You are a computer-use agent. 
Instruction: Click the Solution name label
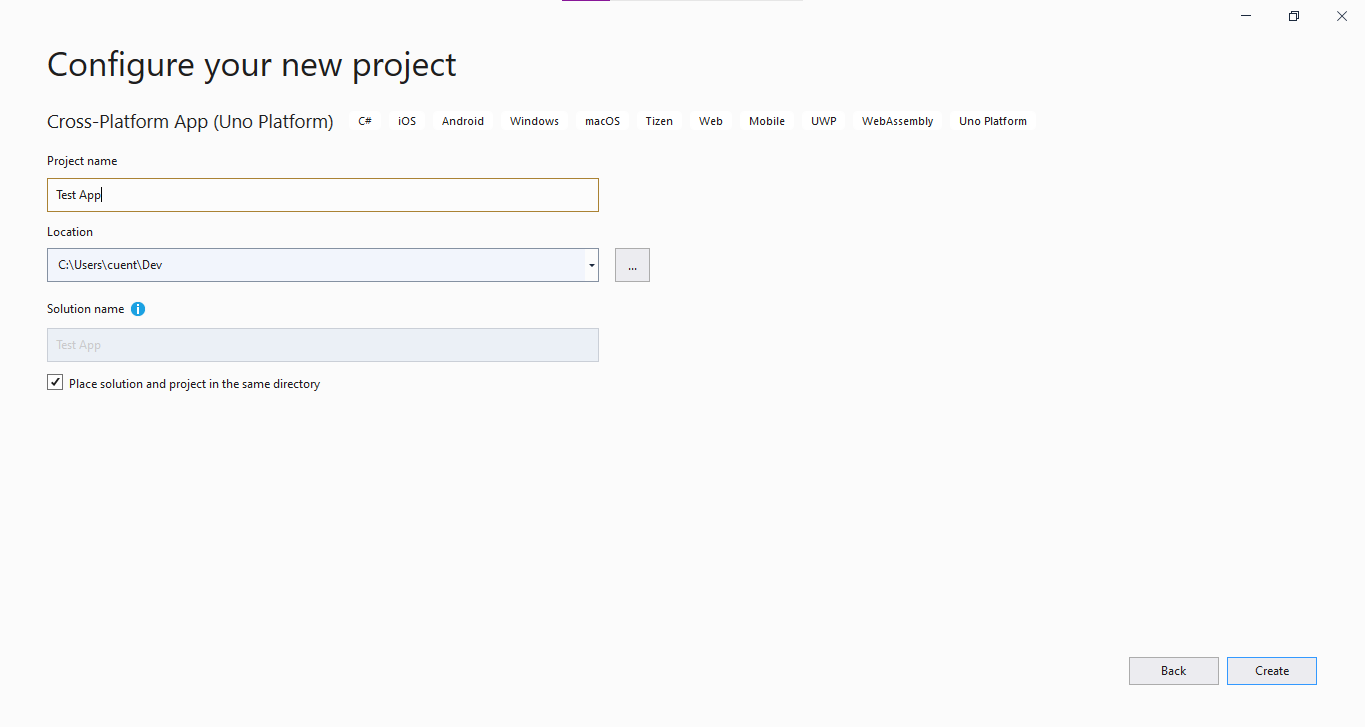pyautogui.click(x=86, y=309)
